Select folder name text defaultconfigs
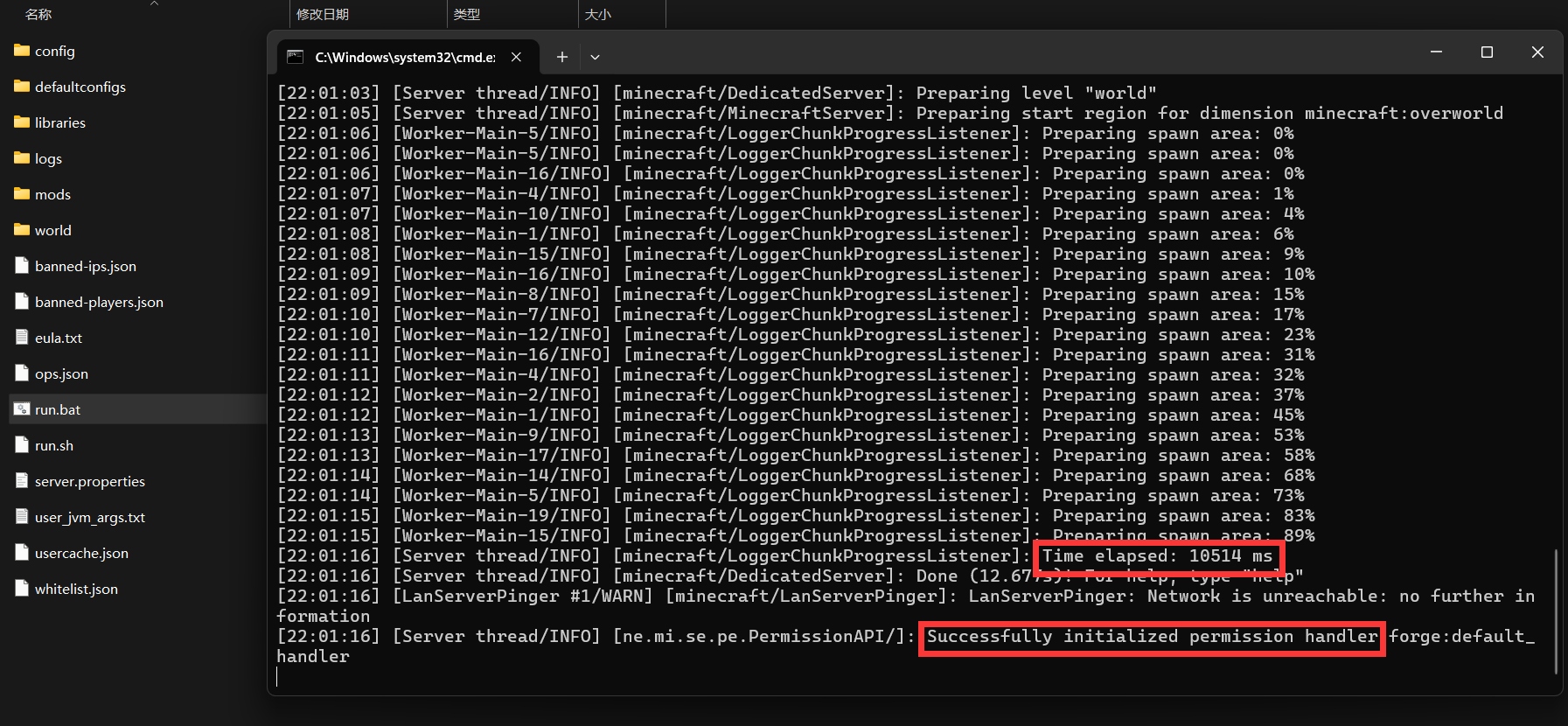1568x726 pixels. [x=80, y=87]
